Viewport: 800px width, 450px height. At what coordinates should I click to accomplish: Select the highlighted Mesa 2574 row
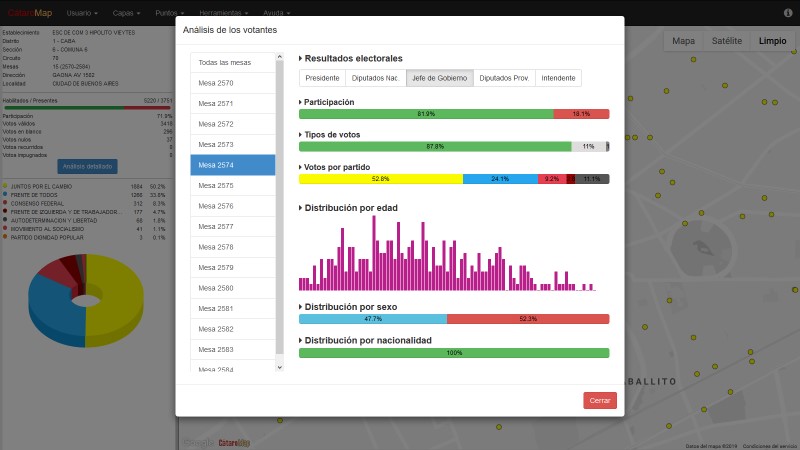[233, 165]
